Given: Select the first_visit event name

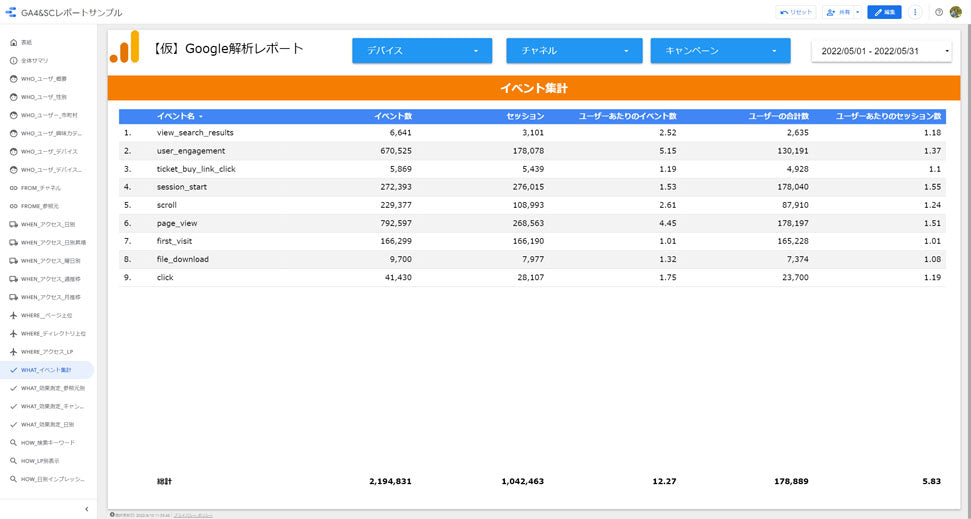Looking at the screenshot, I should coord(176,242).
